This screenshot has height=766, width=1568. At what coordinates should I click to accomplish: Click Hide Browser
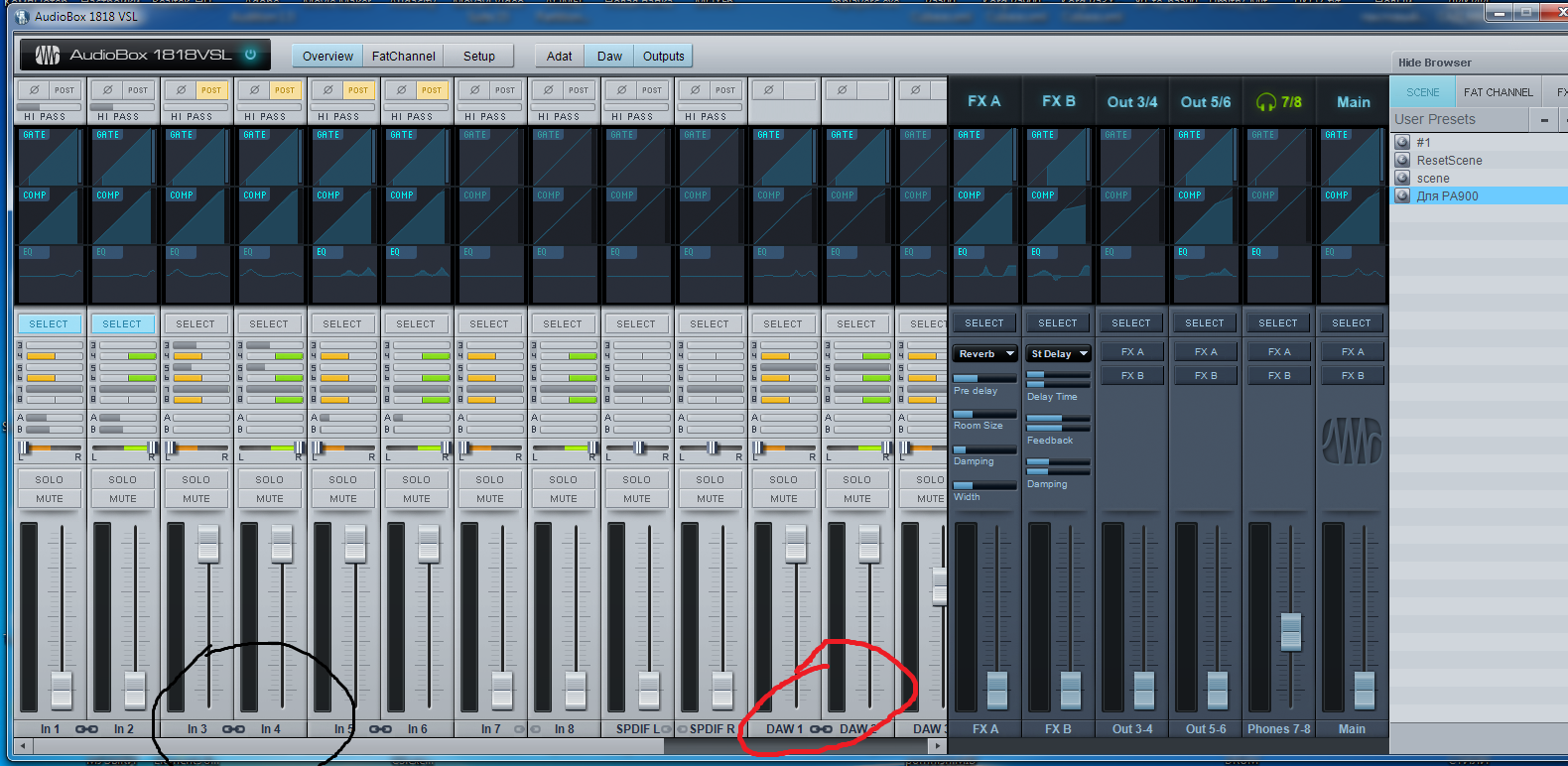(1435, 63)
